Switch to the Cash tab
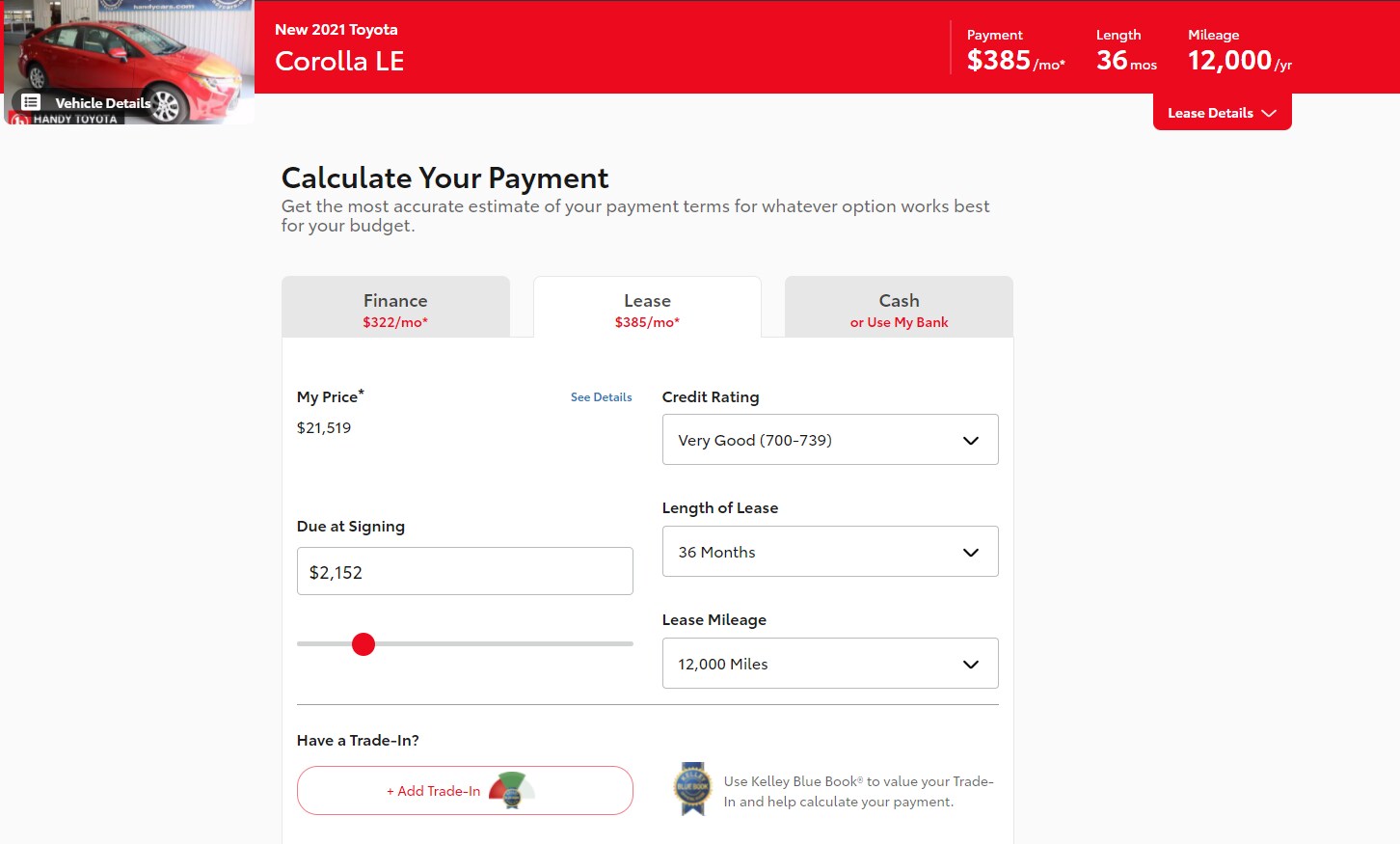 pyautogui.click(x=899, y=309)
